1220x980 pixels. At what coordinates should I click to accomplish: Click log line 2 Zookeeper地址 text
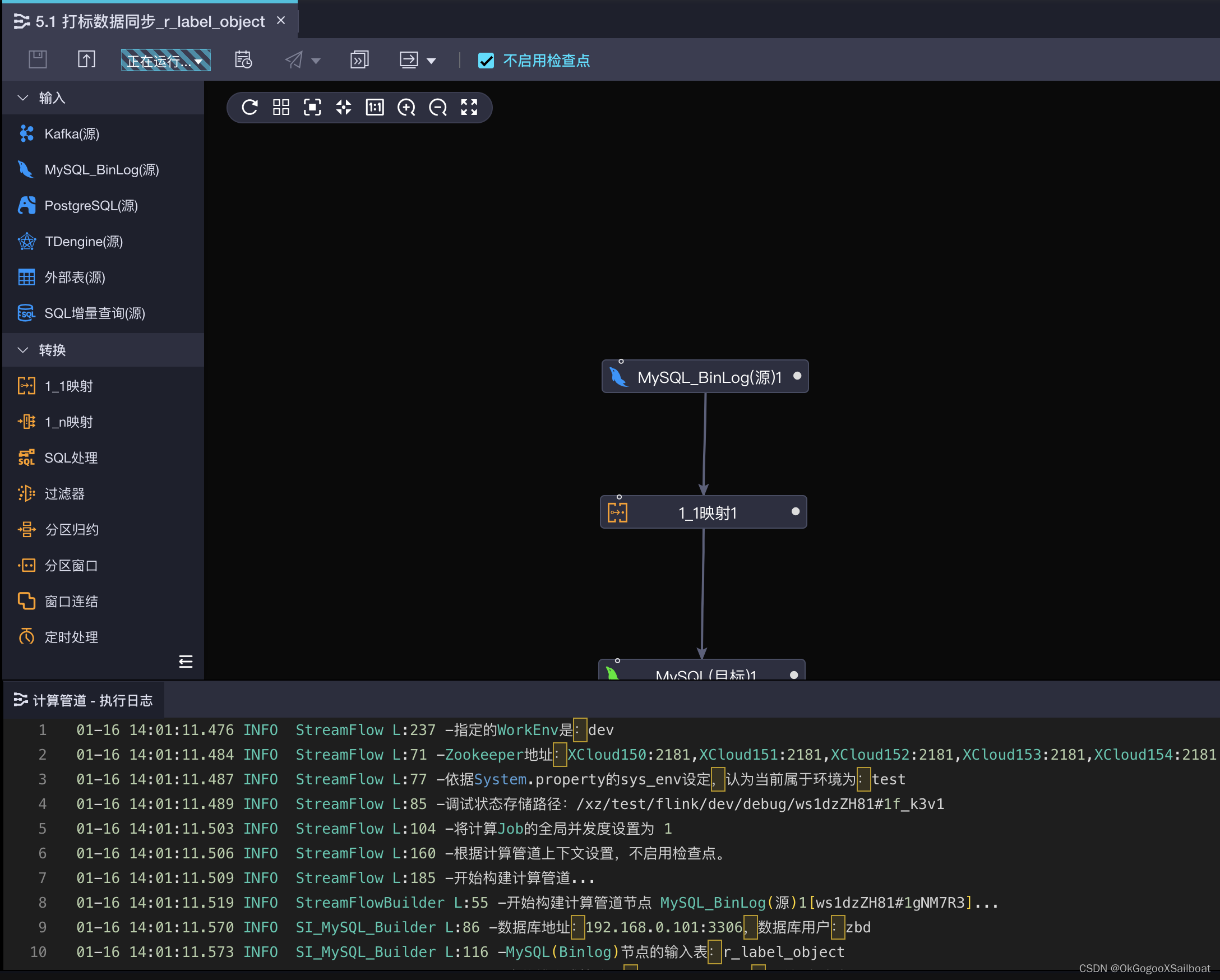point(499,755)
